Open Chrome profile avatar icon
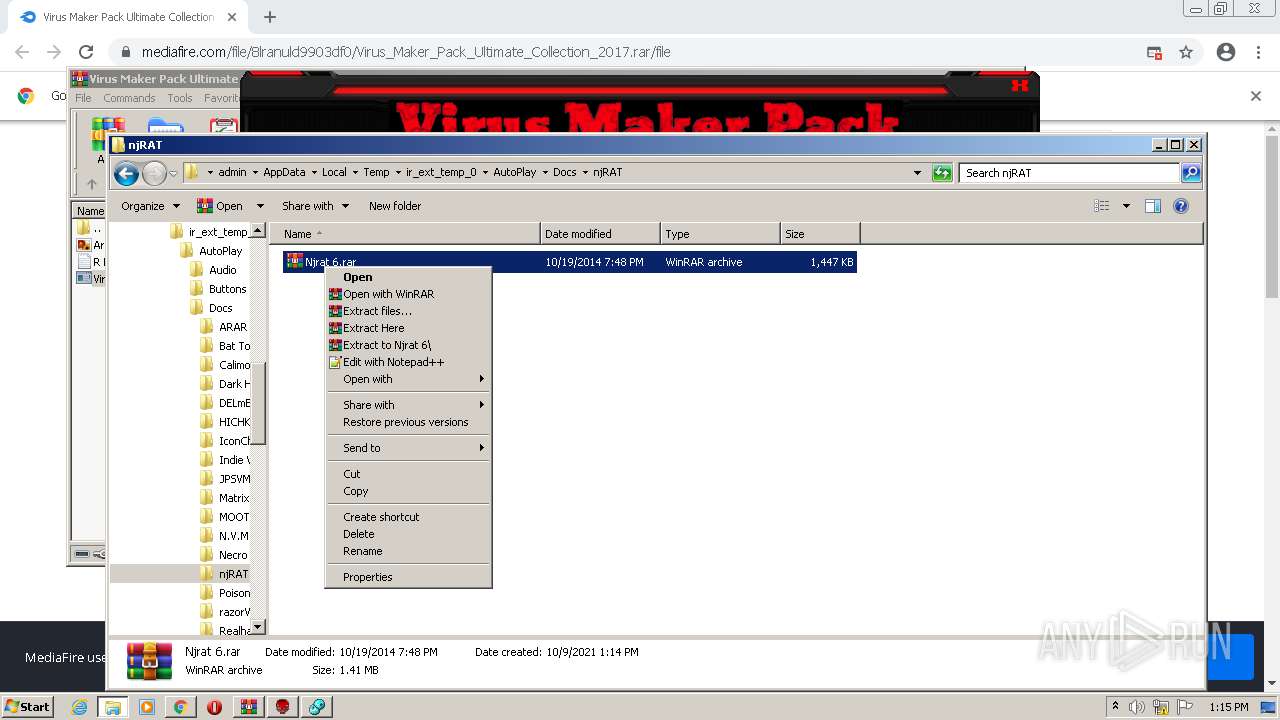Viewport: 1280px width, 720px height. click(1226, 52)
